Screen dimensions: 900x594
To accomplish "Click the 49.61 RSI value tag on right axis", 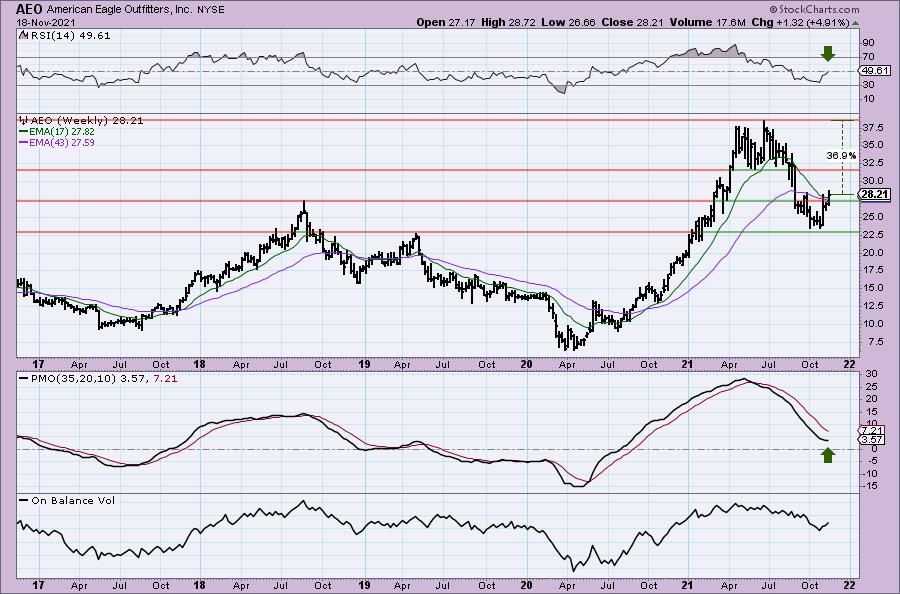I will coord(875,71).
